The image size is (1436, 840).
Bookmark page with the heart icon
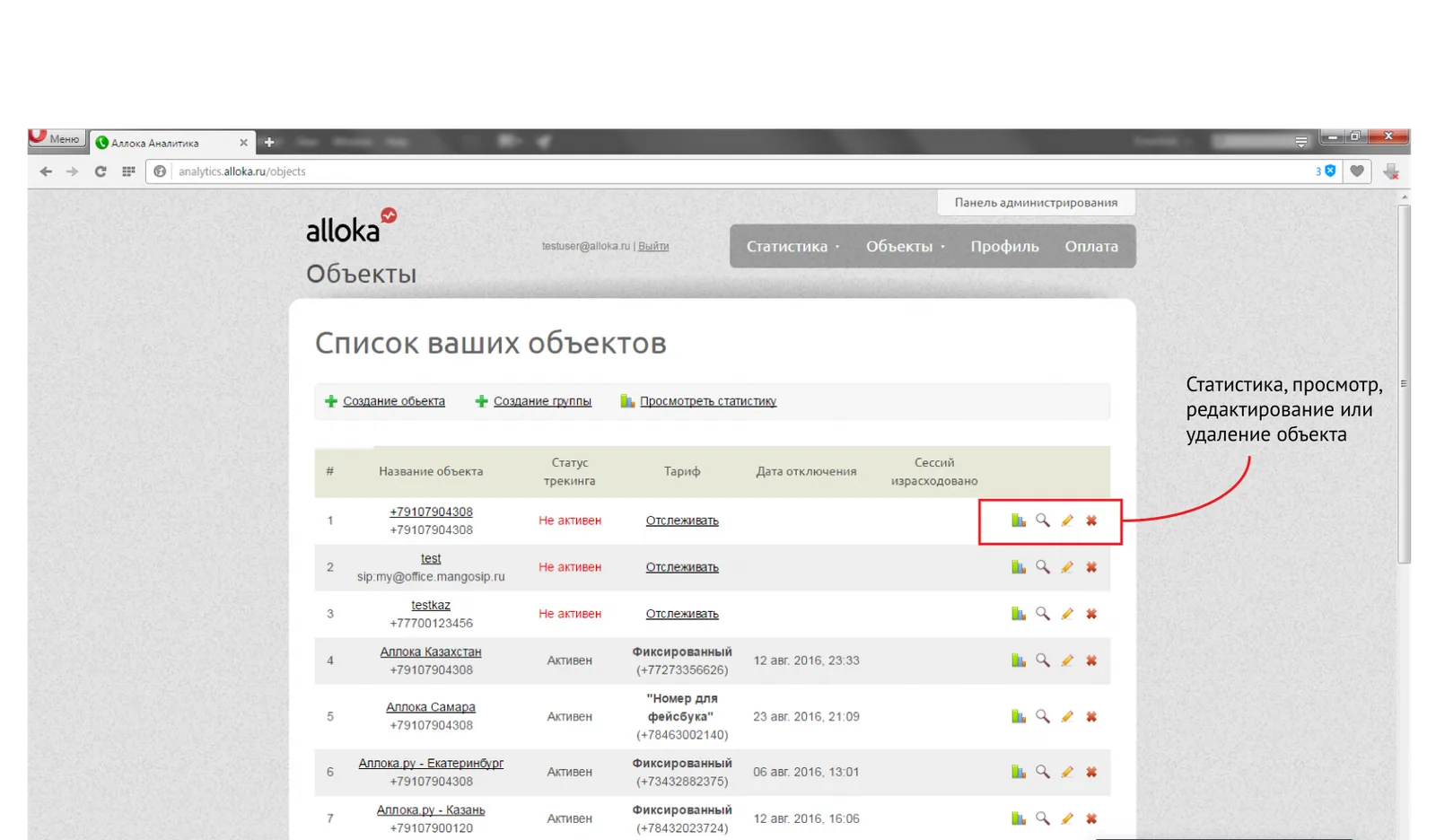1357,171
